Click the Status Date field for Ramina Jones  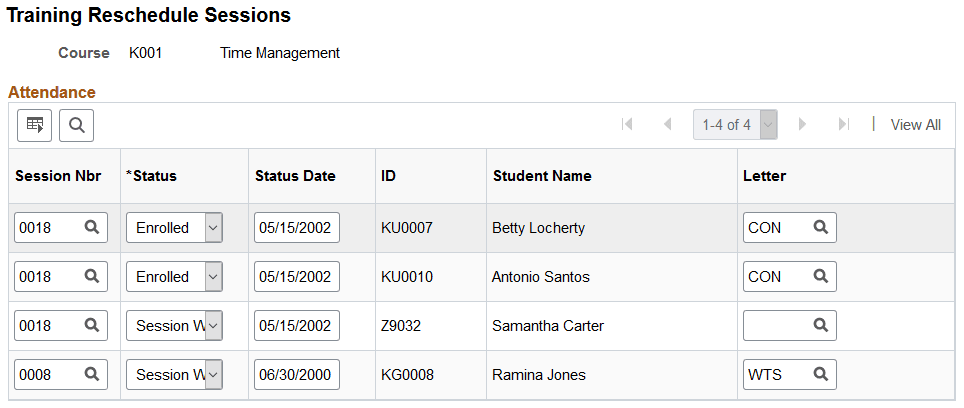point(296,375)
